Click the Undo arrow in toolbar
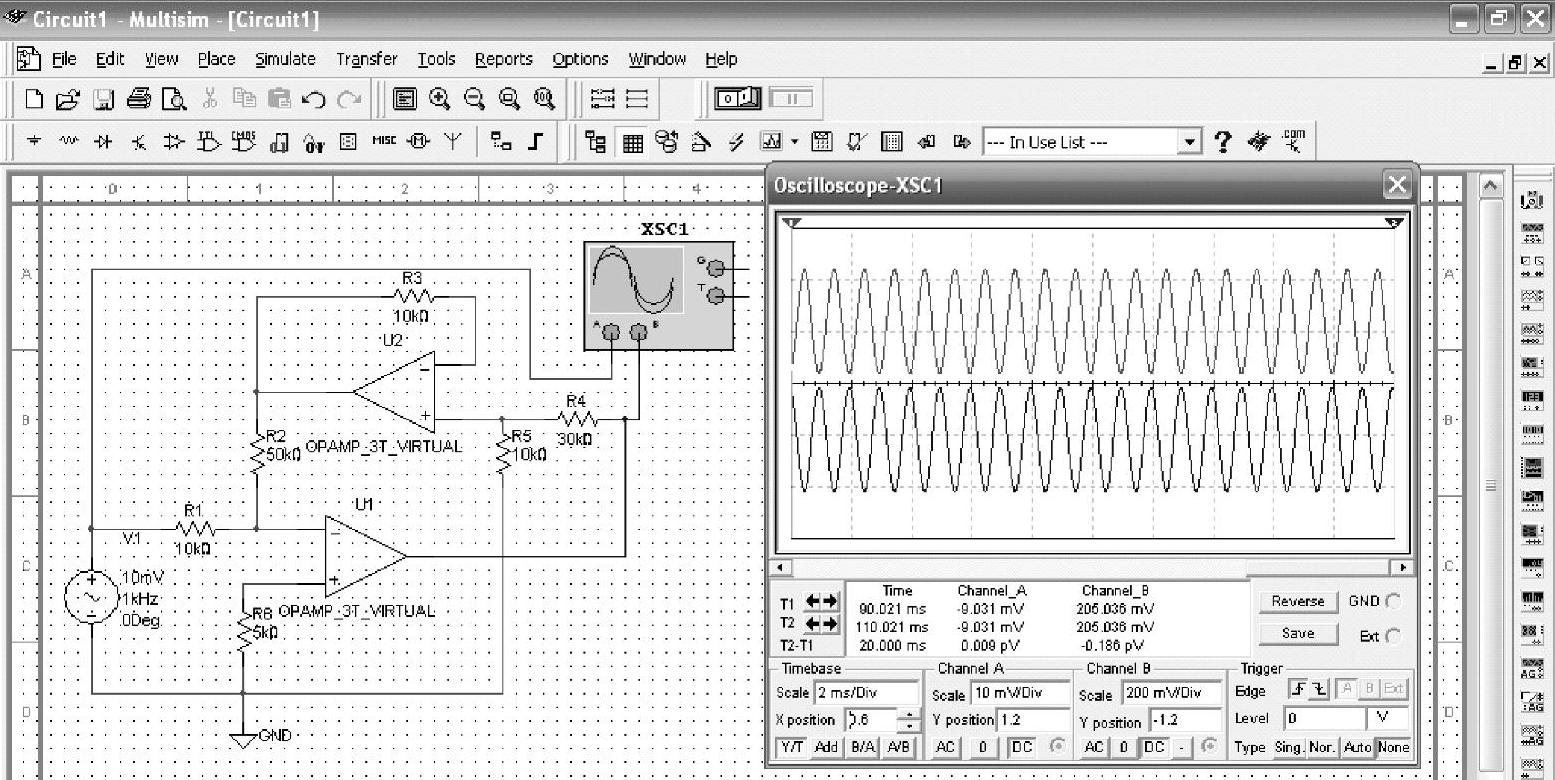The width and height of the screenshot is (1555, 780). pyautogui.click(x=313, y=98)
